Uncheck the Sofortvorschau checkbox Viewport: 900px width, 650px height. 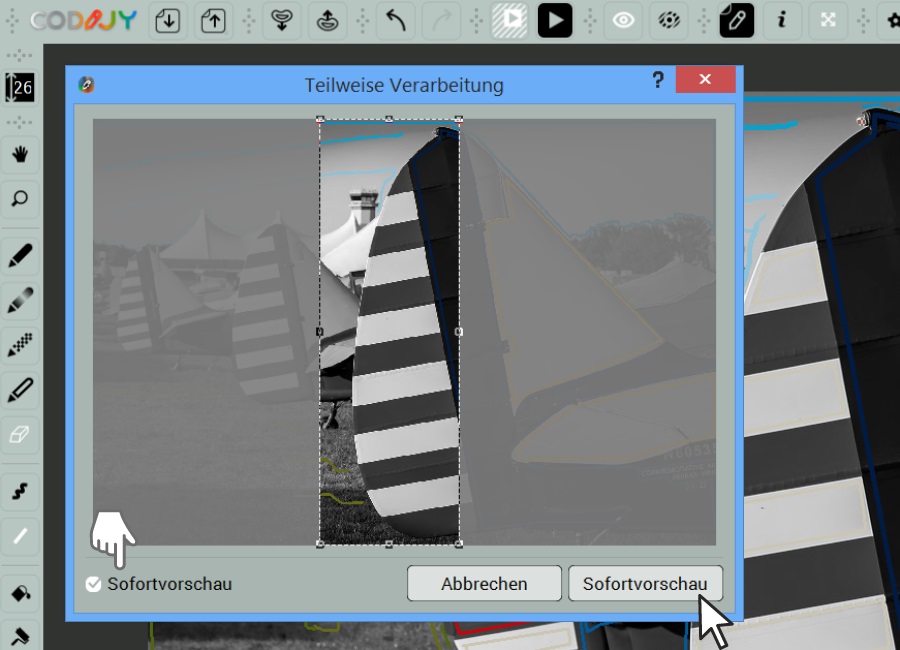tap(94, 584)
